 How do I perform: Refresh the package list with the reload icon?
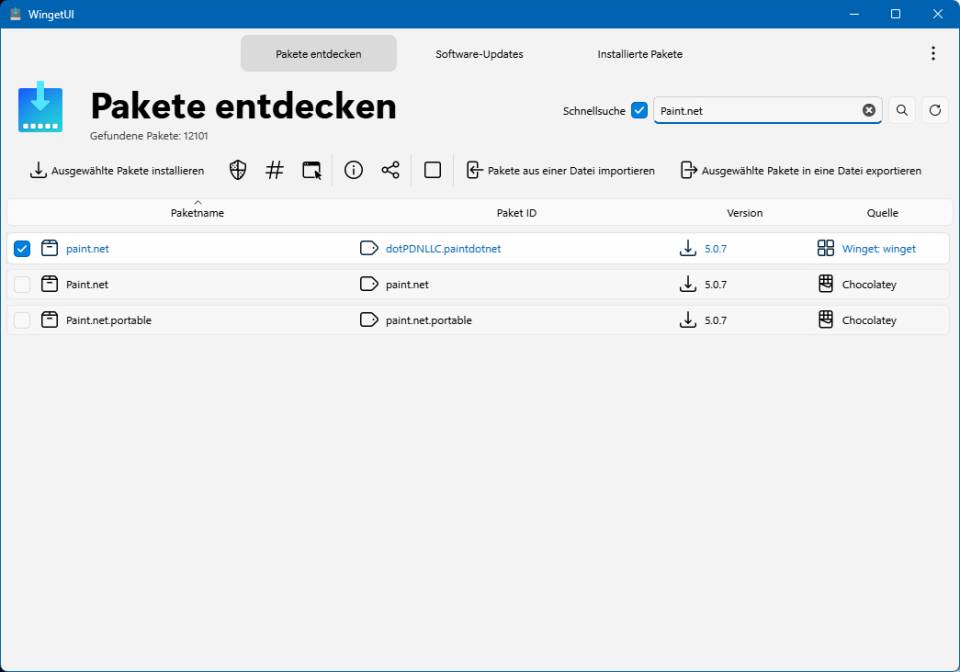[x=935, y=110]
